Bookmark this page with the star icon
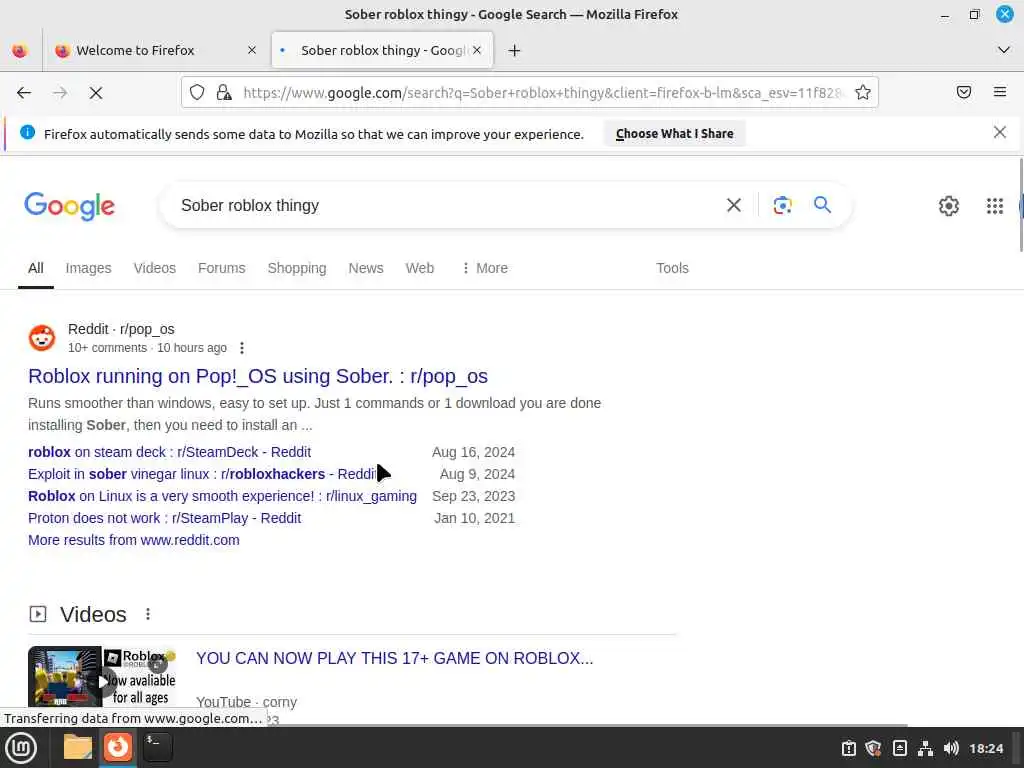1024x768 pixels. tap(863, 92)
